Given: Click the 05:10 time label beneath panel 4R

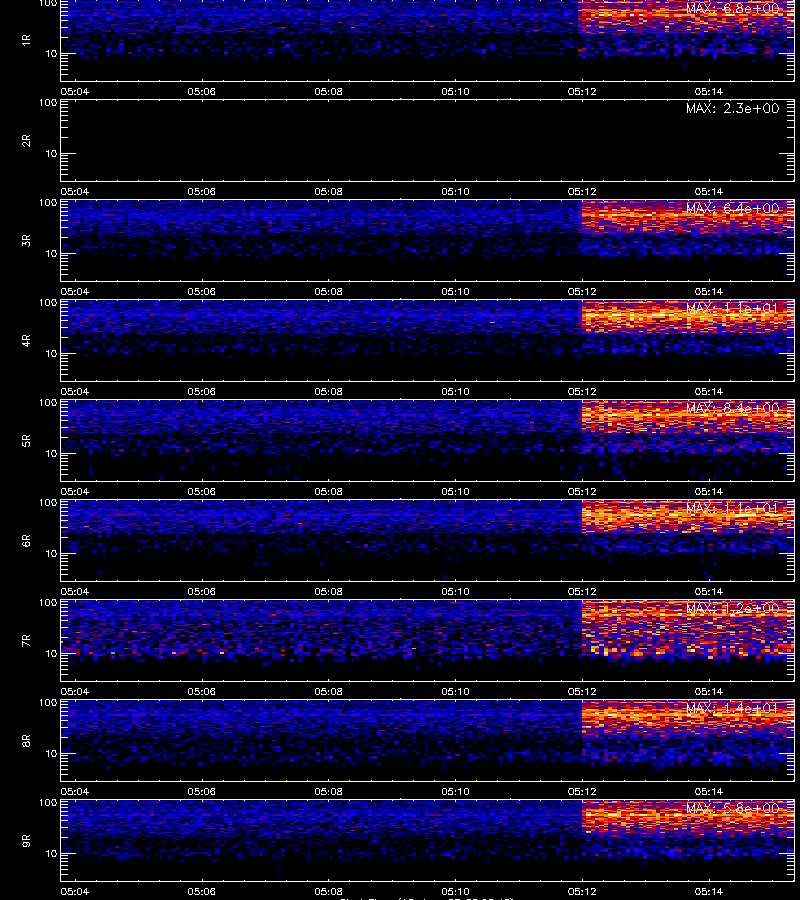Looking at the screenshot, I should coord(455,391).
